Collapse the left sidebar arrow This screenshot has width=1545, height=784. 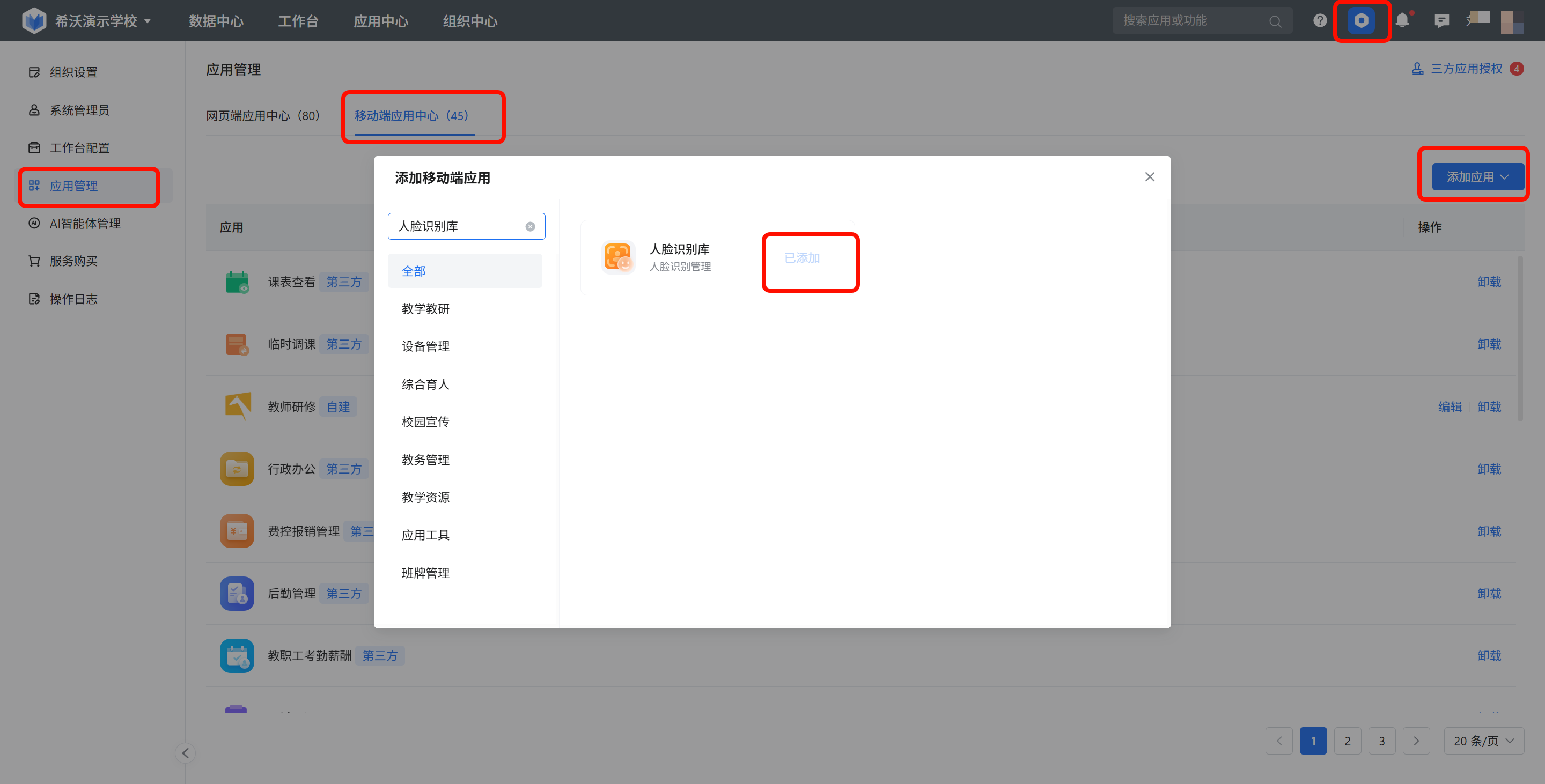point(185,753)
